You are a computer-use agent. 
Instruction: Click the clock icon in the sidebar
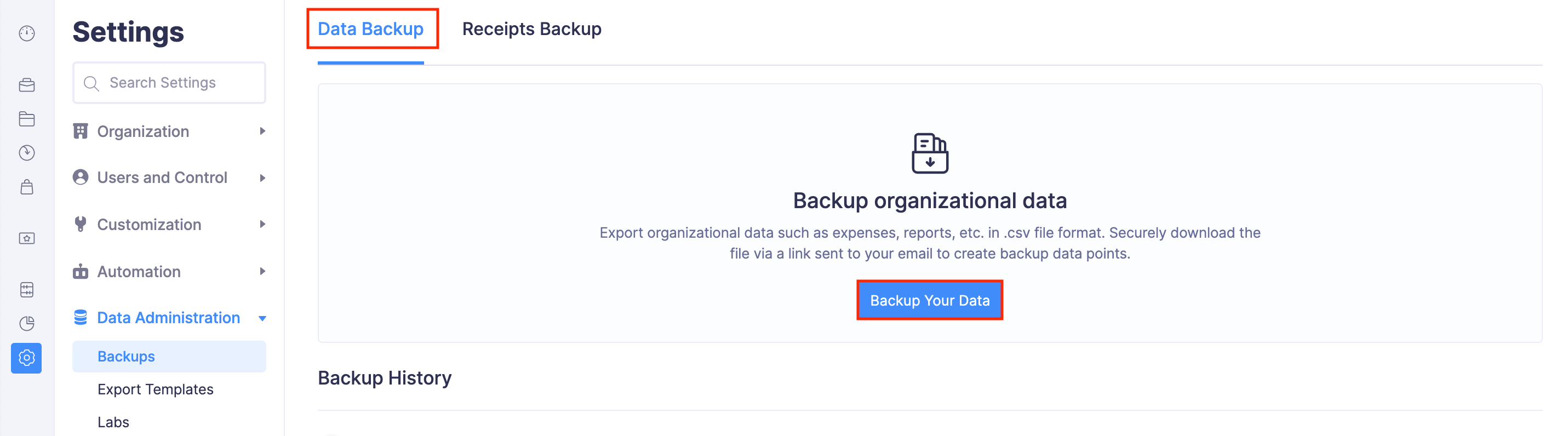click(26, 153)
